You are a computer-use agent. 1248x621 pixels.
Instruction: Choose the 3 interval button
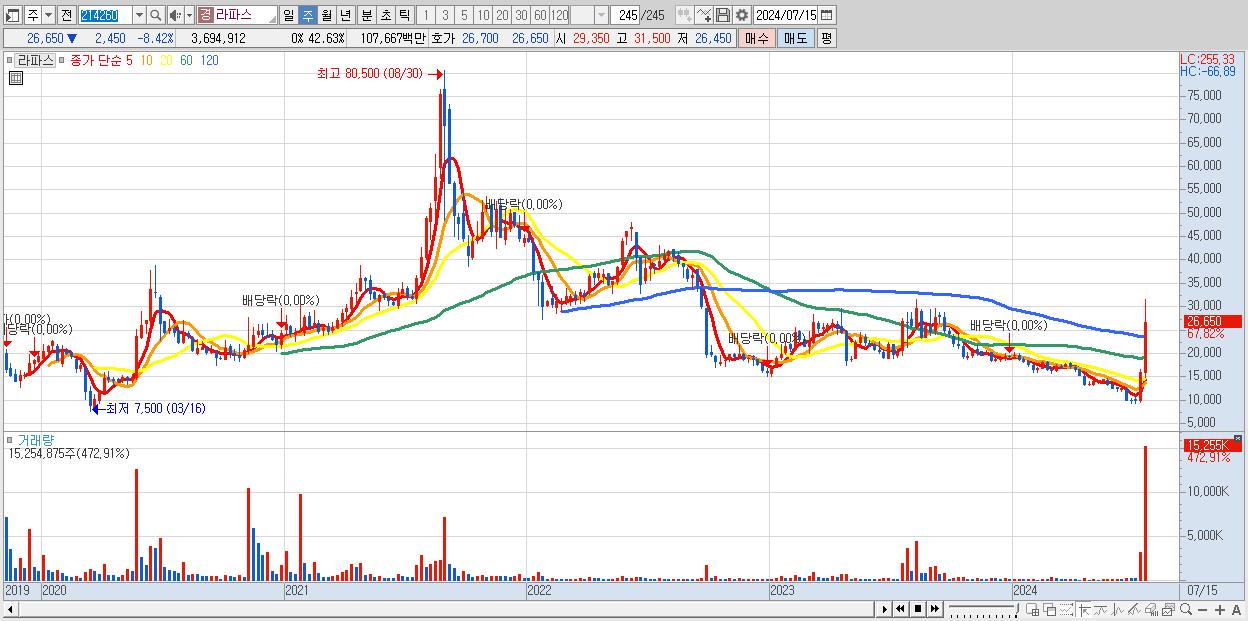click(x=445, y=15)
